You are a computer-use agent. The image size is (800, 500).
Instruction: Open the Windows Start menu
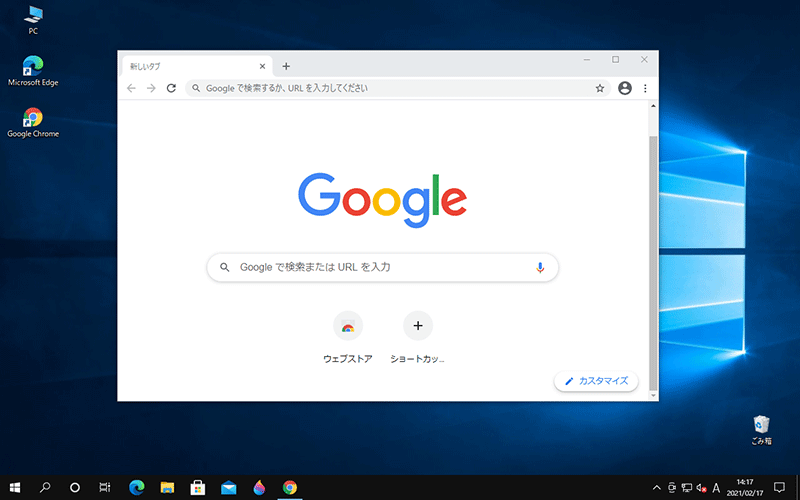(x=15, y=488)
